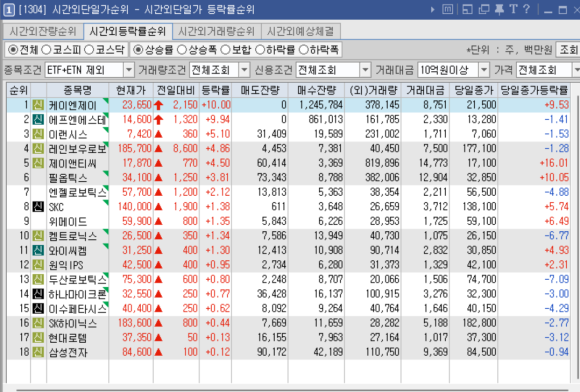Sort by the (외)거래량 column header
The height and width of the screenshot is (392, 580).
click(x=373, y=90)
